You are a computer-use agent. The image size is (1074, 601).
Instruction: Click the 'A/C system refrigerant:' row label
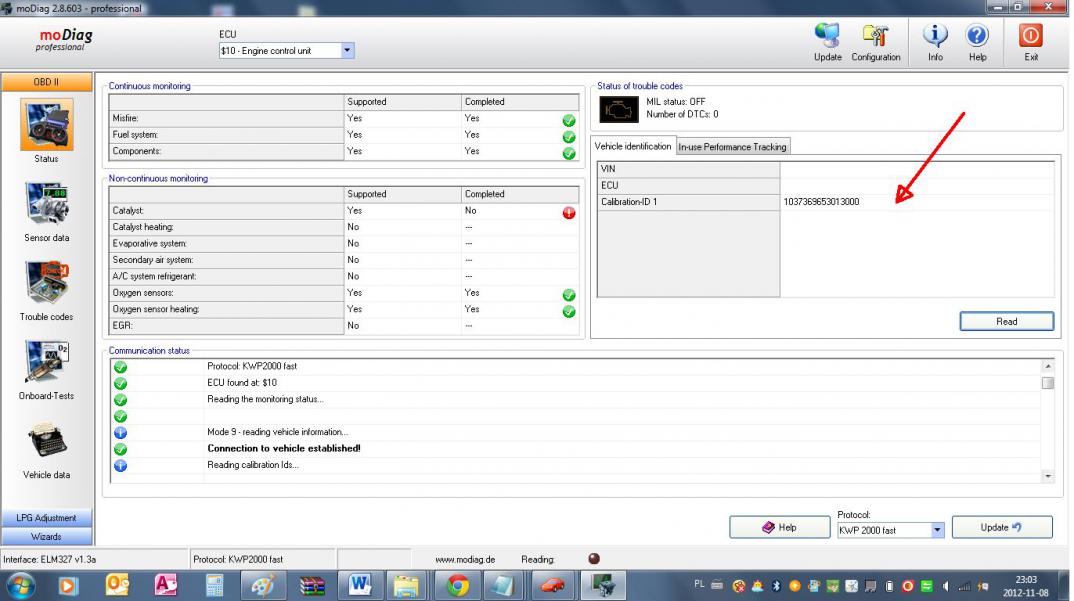154,276
